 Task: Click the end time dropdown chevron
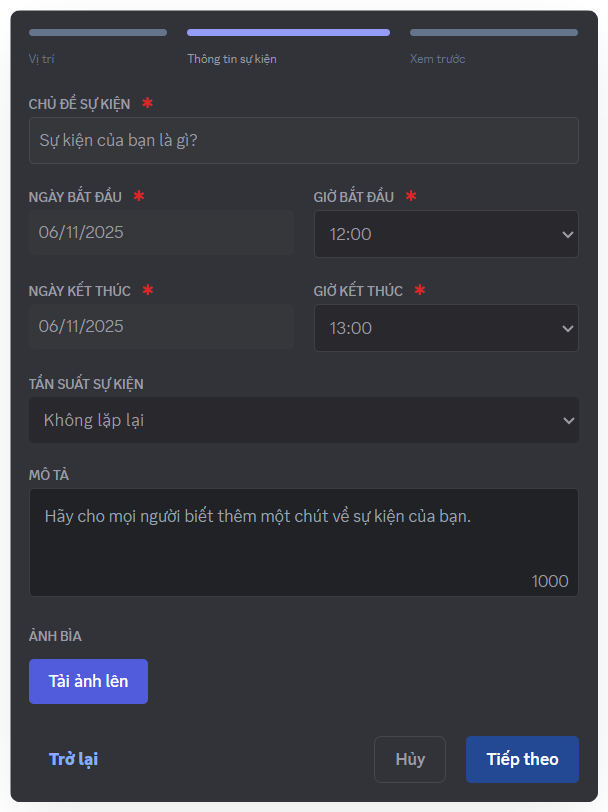click(568, 328)
